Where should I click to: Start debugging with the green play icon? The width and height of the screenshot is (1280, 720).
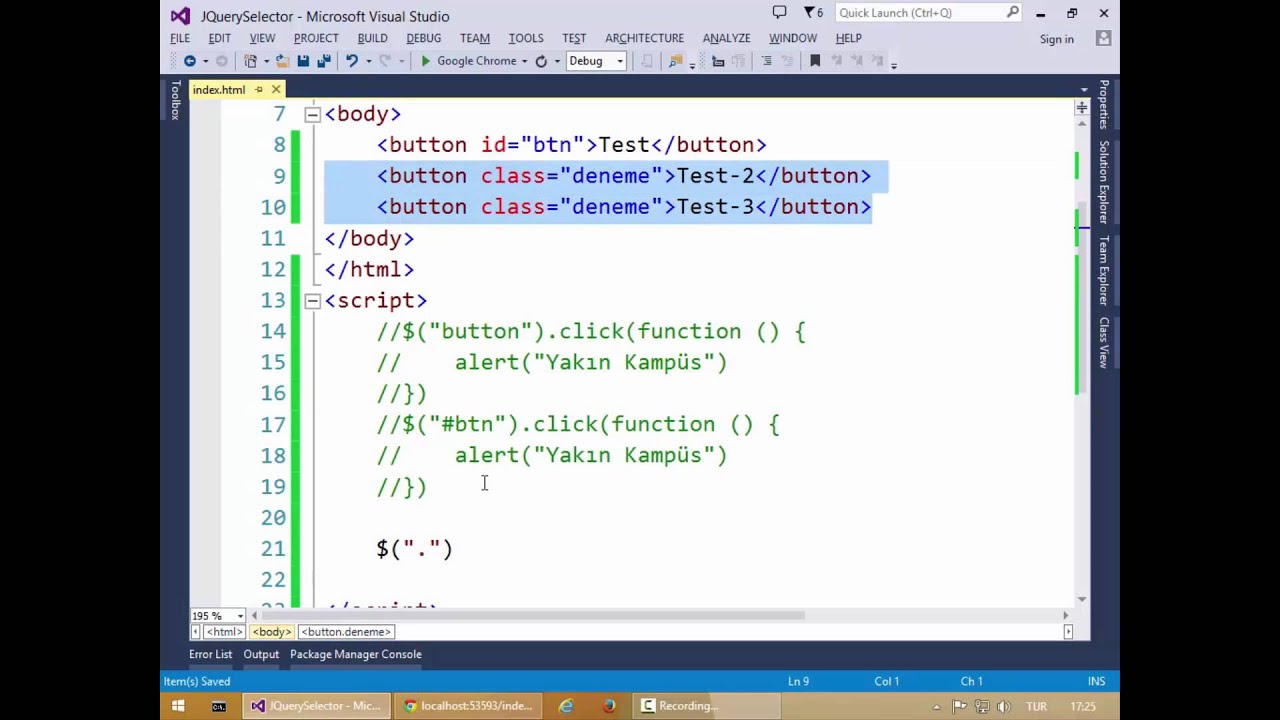click(x=426, y=61)
